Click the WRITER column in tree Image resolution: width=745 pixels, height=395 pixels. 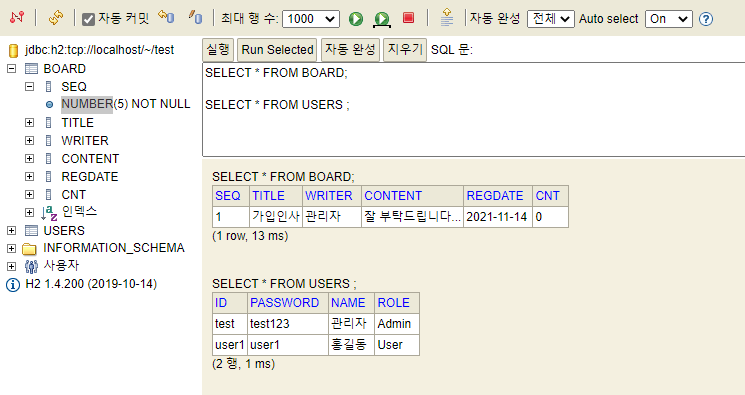85,141
